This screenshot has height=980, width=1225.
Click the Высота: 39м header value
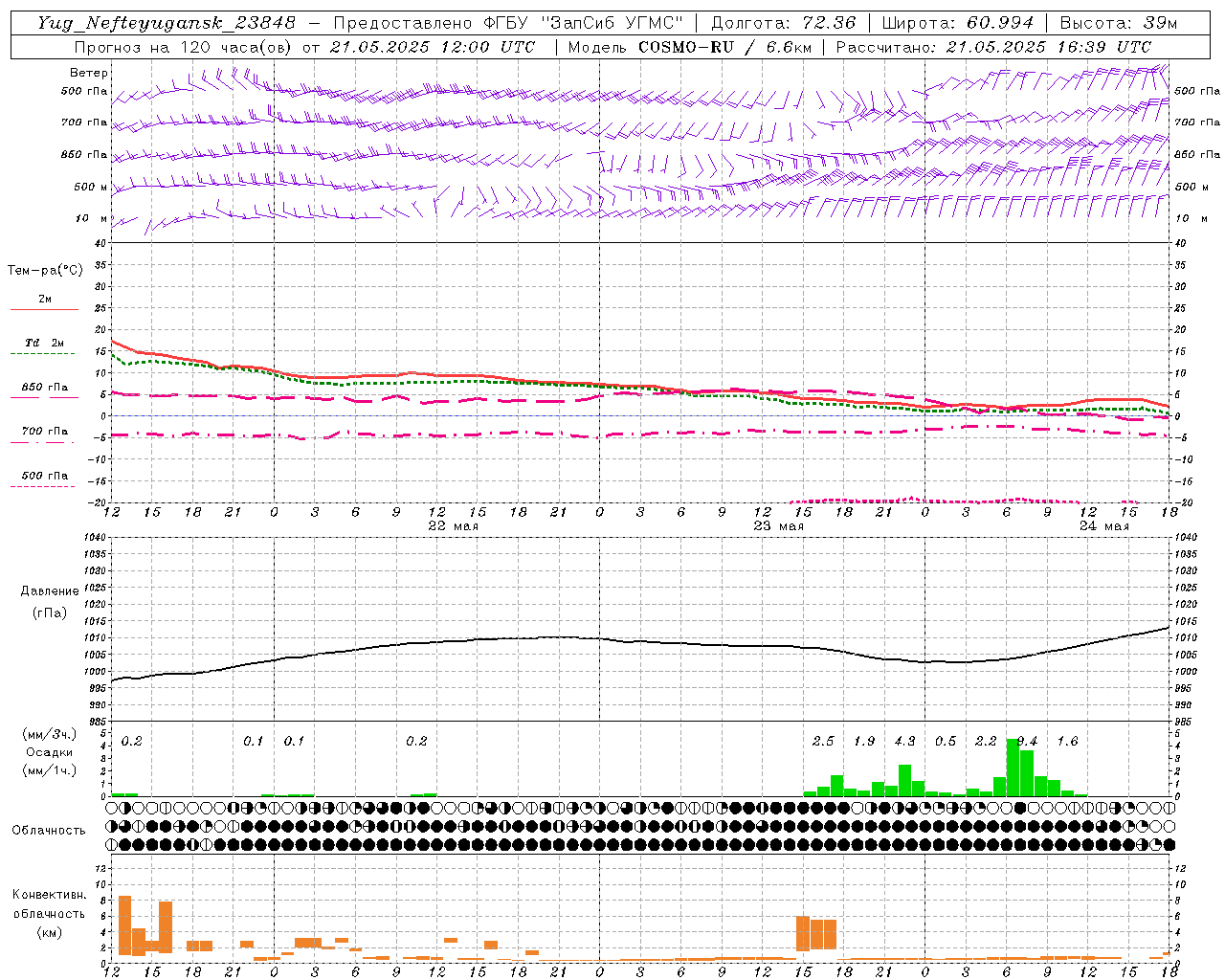click(x=1119, y=23)
